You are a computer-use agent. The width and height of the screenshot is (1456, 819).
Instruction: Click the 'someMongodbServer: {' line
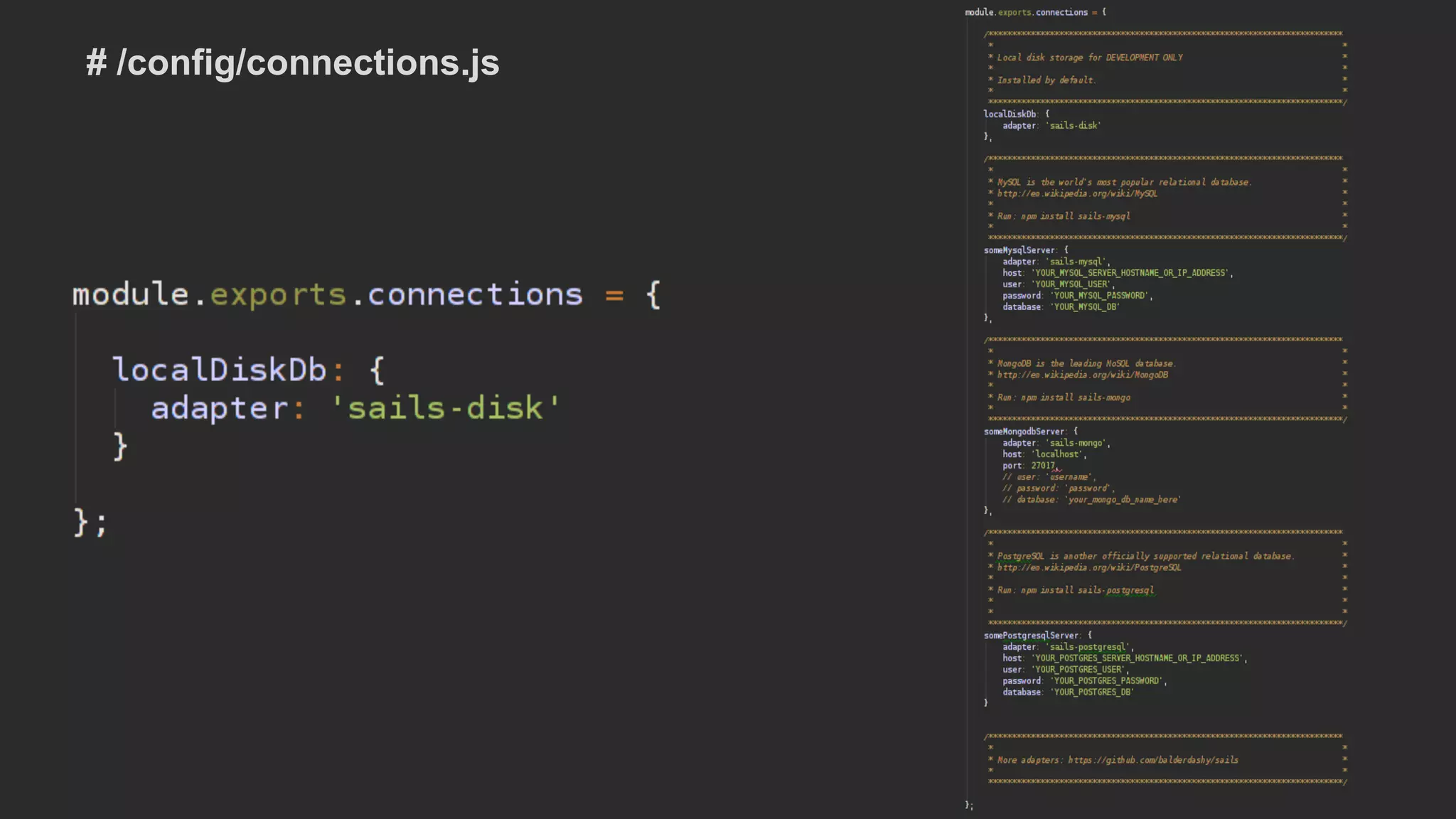tap(1031, 432)
